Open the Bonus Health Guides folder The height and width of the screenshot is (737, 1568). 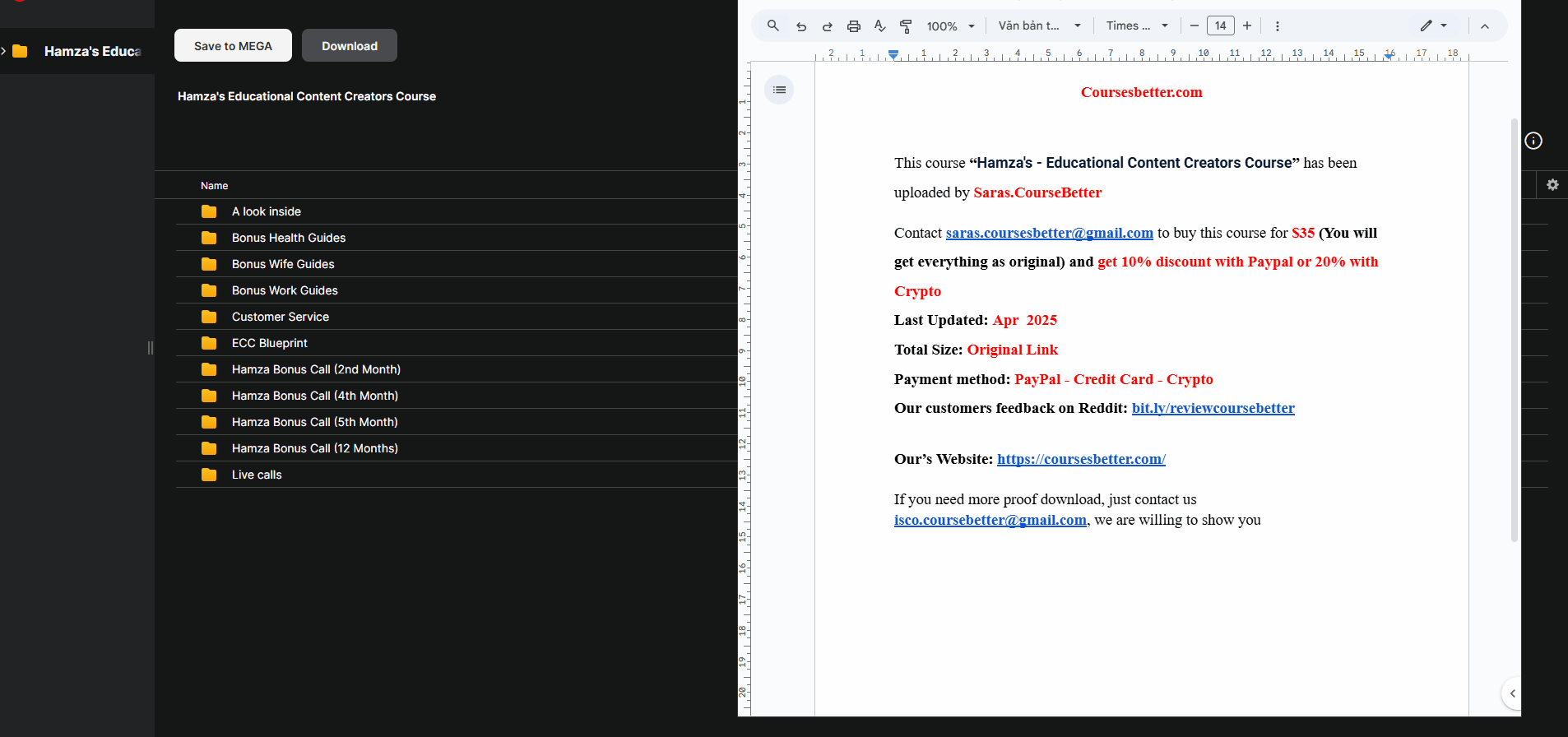457,238
